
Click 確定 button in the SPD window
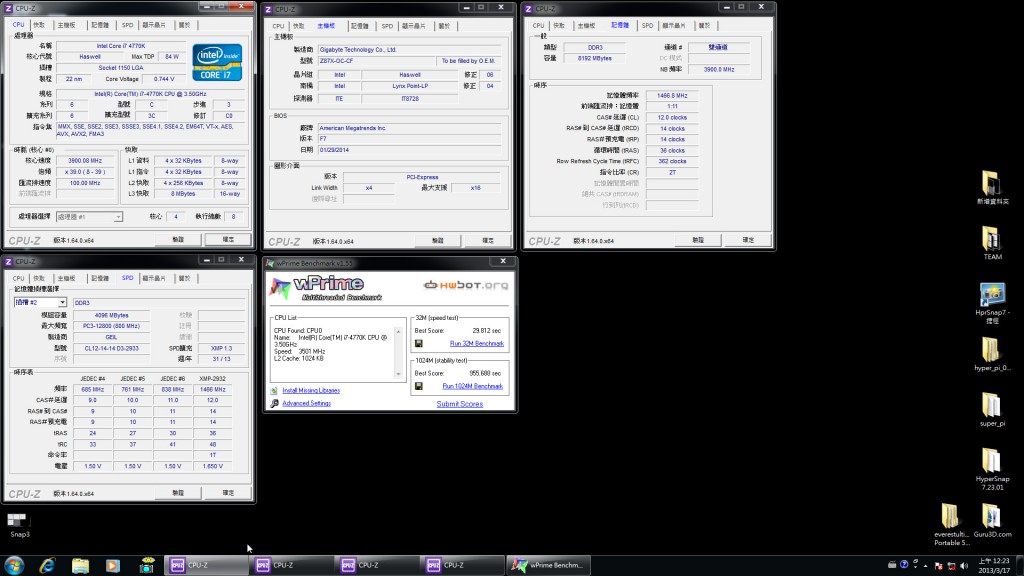(x=227, y=493)
